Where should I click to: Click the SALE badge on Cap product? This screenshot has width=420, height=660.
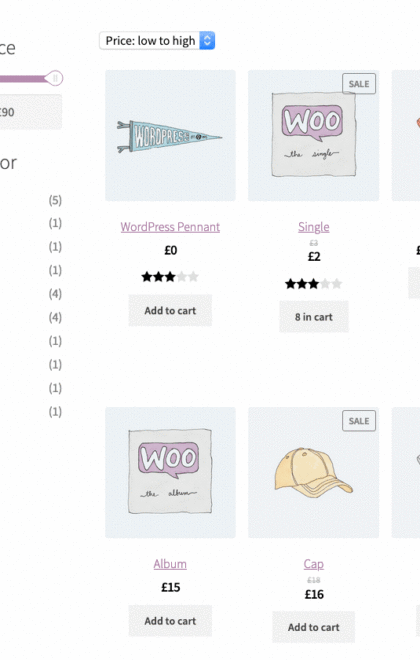(x=359, y=421)
